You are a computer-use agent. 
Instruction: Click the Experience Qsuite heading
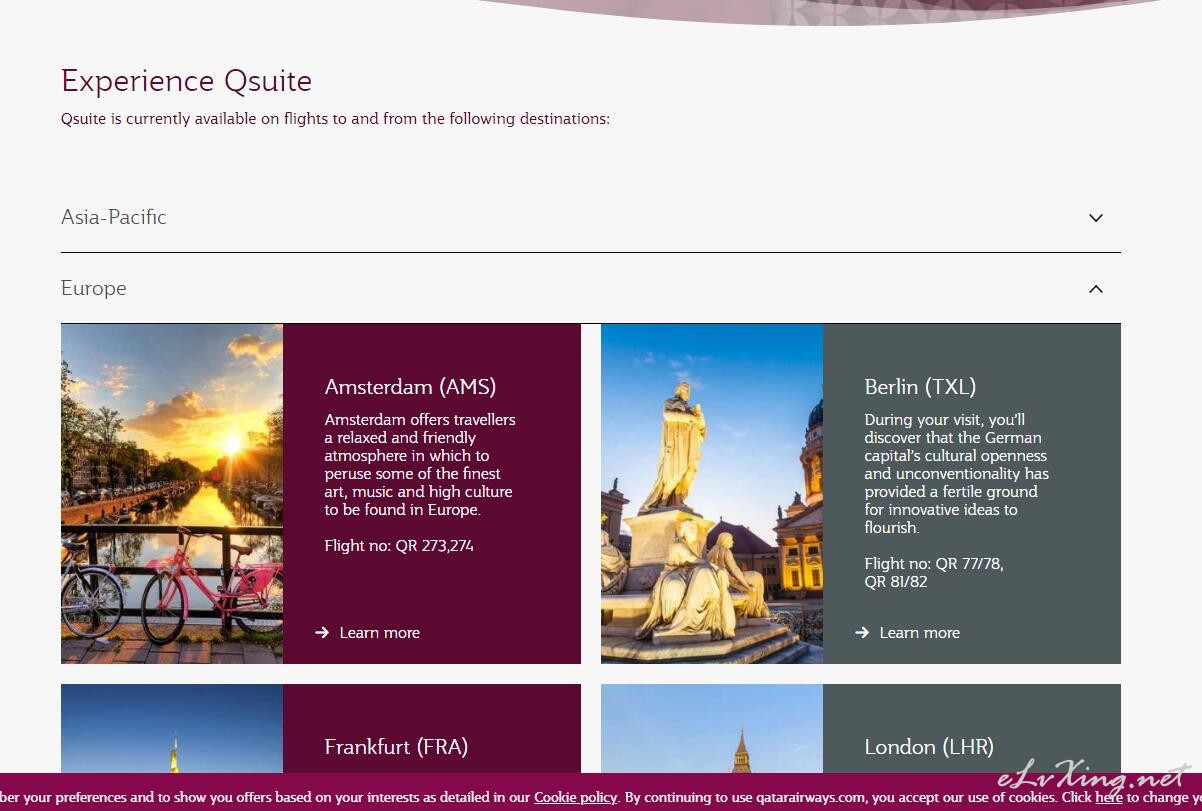tap(186, 81)
